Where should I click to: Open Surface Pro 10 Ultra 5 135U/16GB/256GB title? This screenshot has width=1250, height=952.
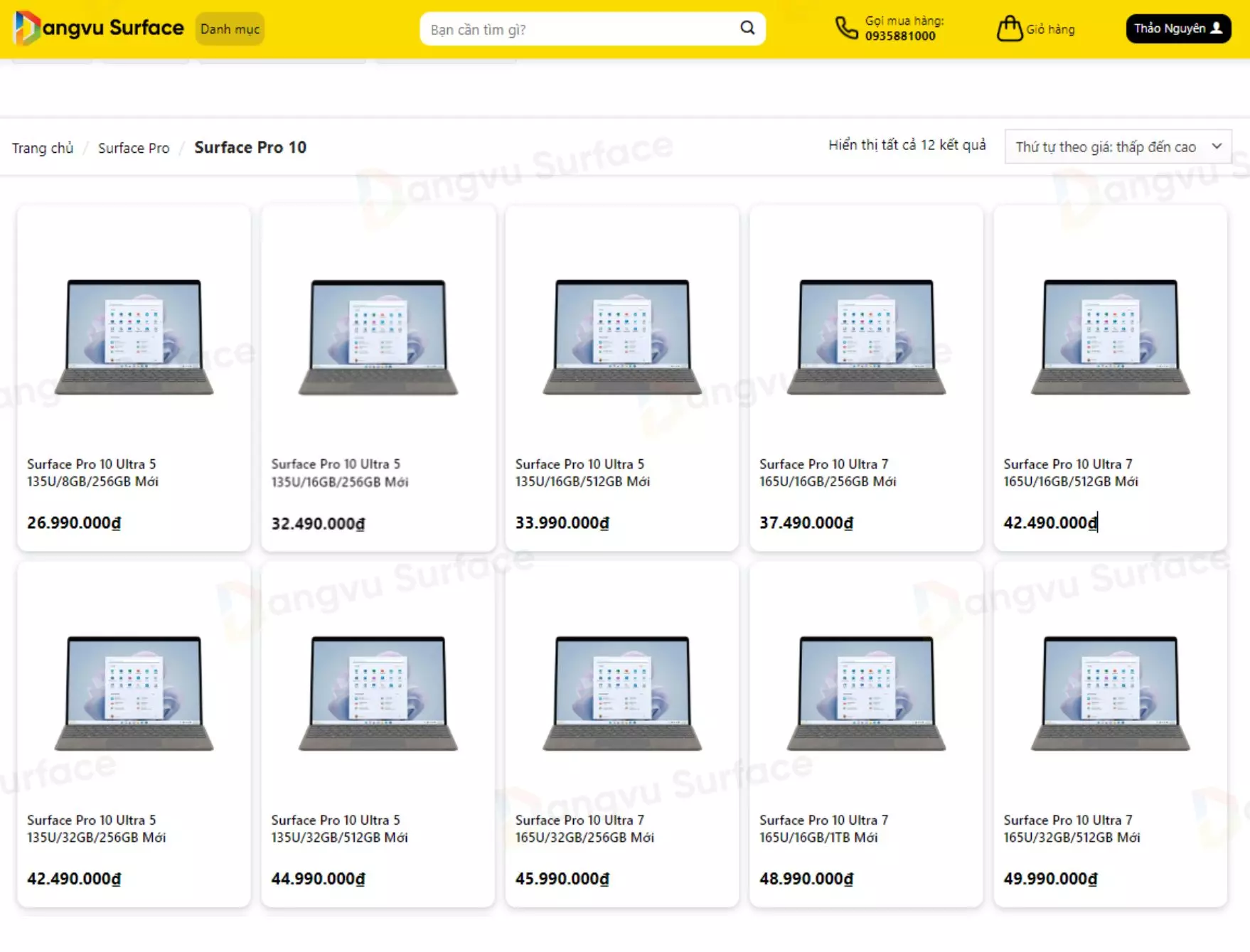coord(340,473)
